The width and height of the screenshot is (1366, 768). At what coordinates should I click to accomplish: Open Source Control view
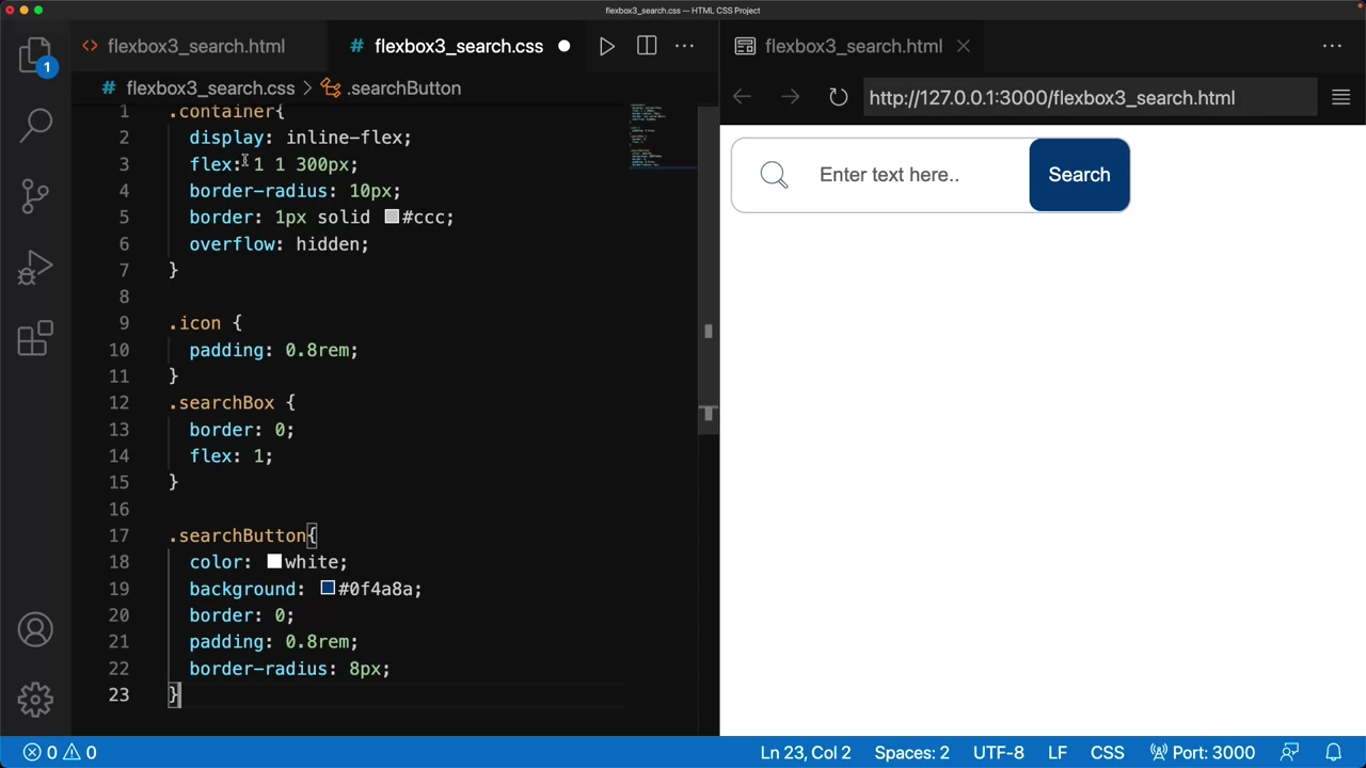click(x=35, y=196)
